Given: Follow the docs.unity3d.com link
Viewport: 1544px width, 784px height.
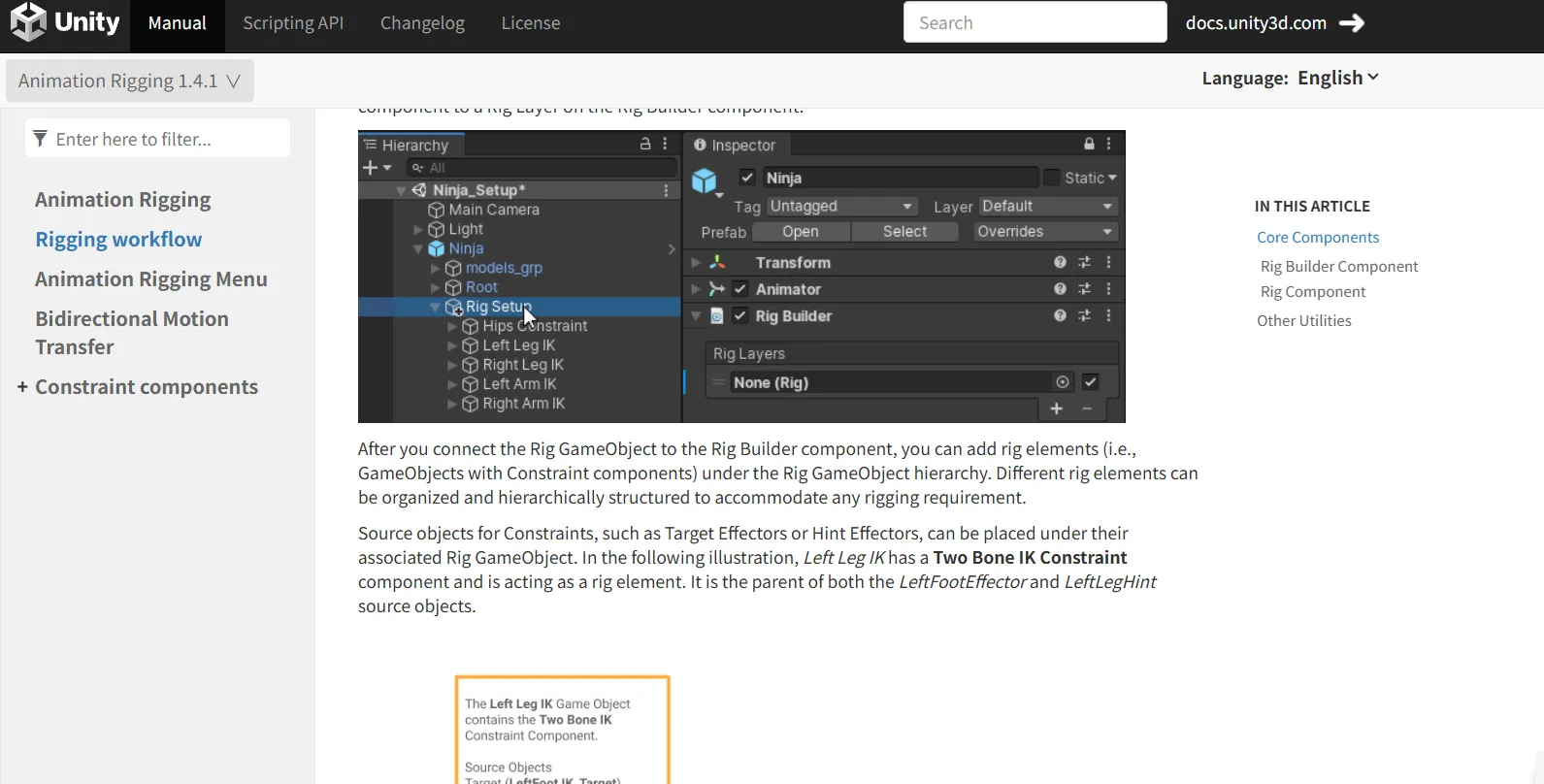Looking at the screenshot, I should pyautogui.click(x=1256, y=23).
